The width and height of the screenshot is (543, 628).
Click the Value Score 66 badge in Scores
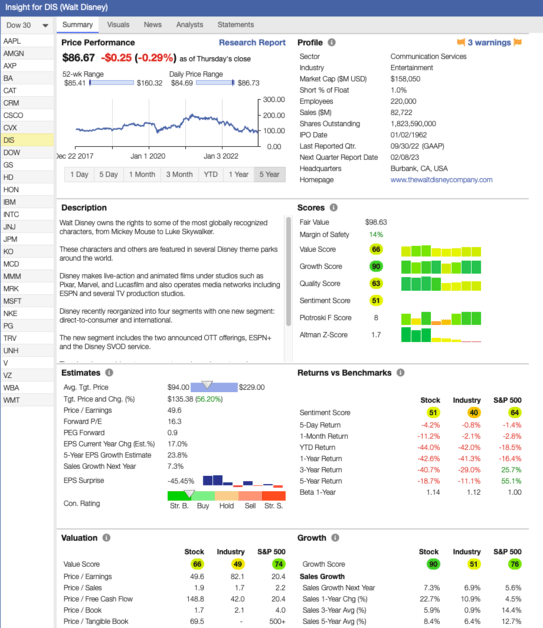(376, 249)
